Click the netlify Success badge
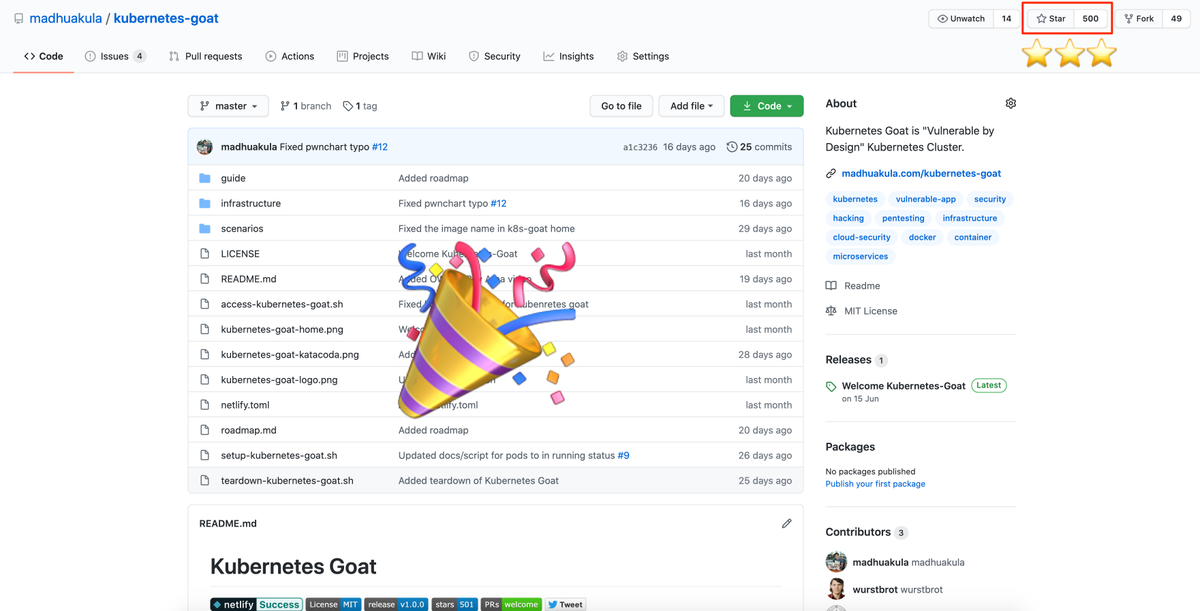 click(x=256, y=604)
